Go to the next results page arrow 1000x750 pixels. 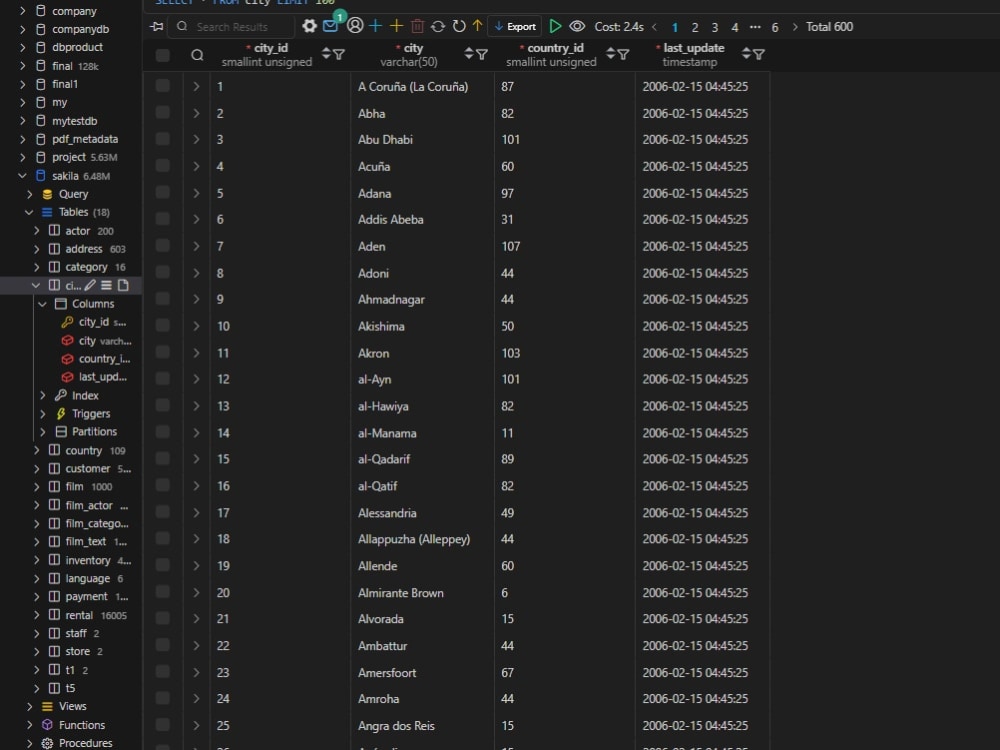795,27
